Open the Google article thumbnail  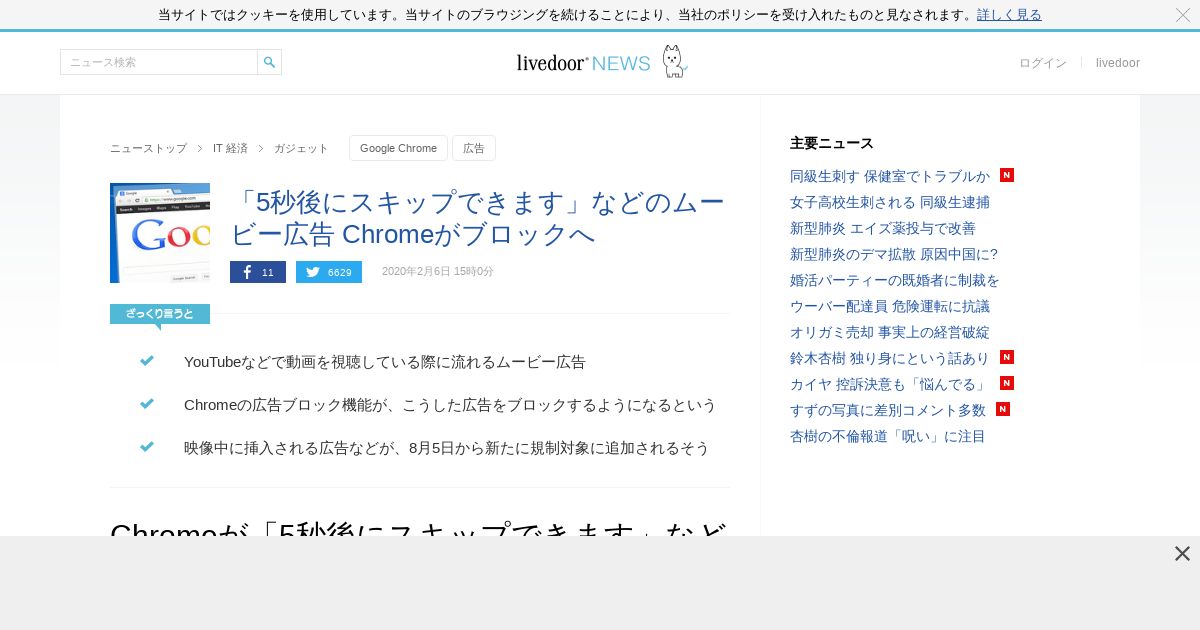tap(160, 233)
